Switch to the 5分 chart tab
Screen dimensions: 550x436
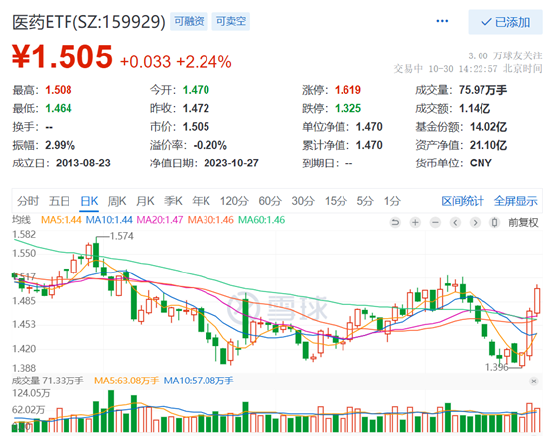(365, 201)
